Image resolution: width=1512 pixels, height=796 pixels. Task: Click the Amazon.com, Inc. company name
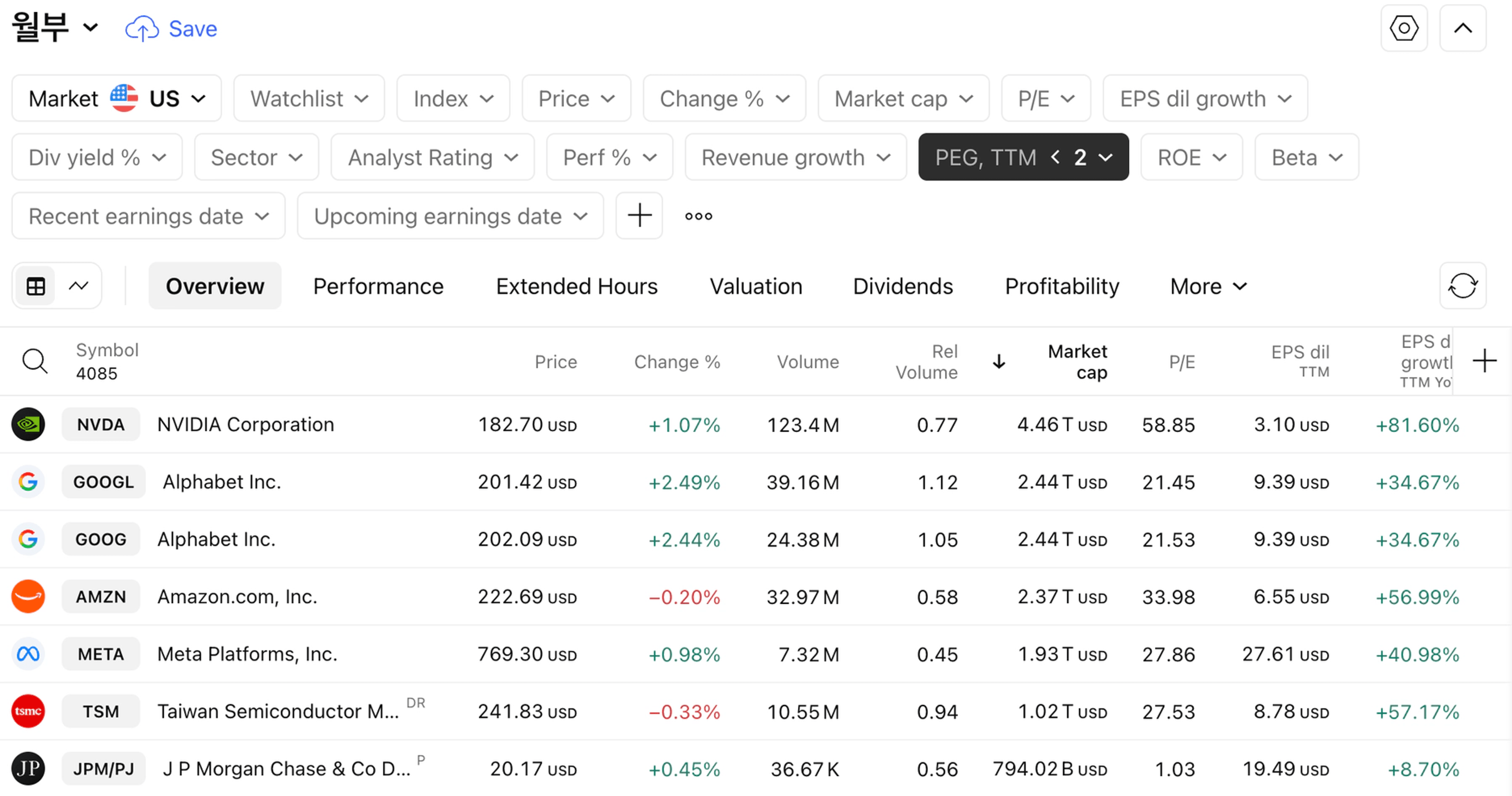point(237,596)
